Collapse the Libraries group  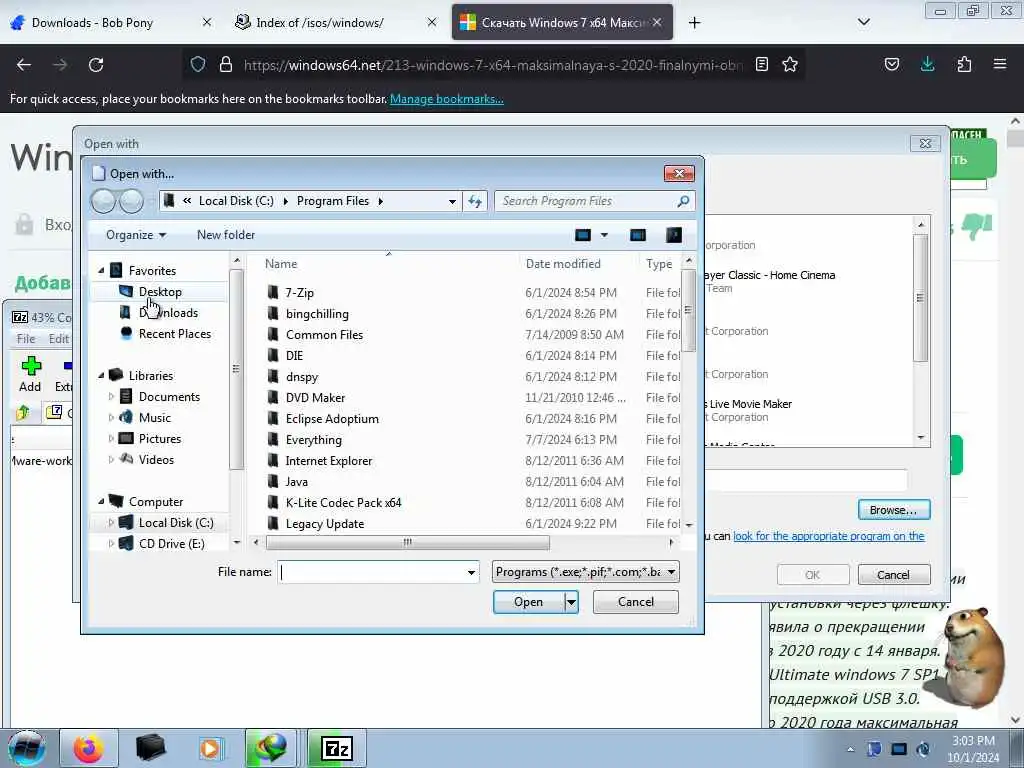101,376
